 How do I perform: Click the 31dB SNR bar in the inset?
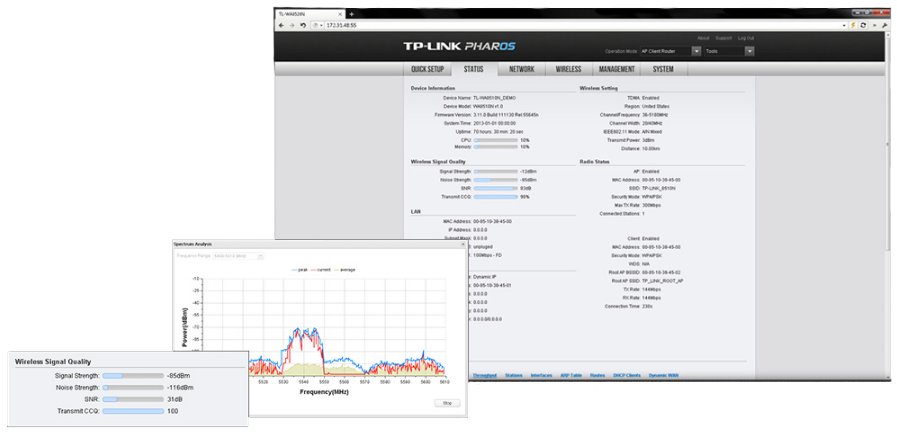[133, 399]
